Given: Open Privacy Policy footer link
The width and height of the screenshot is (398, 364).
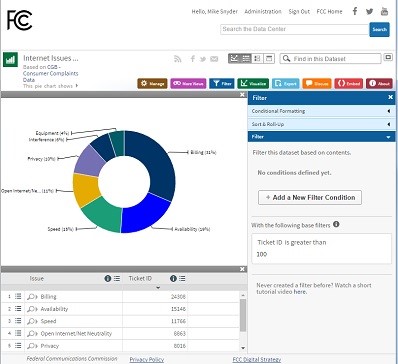Looking at the screenshot, I should coord(147,359).
